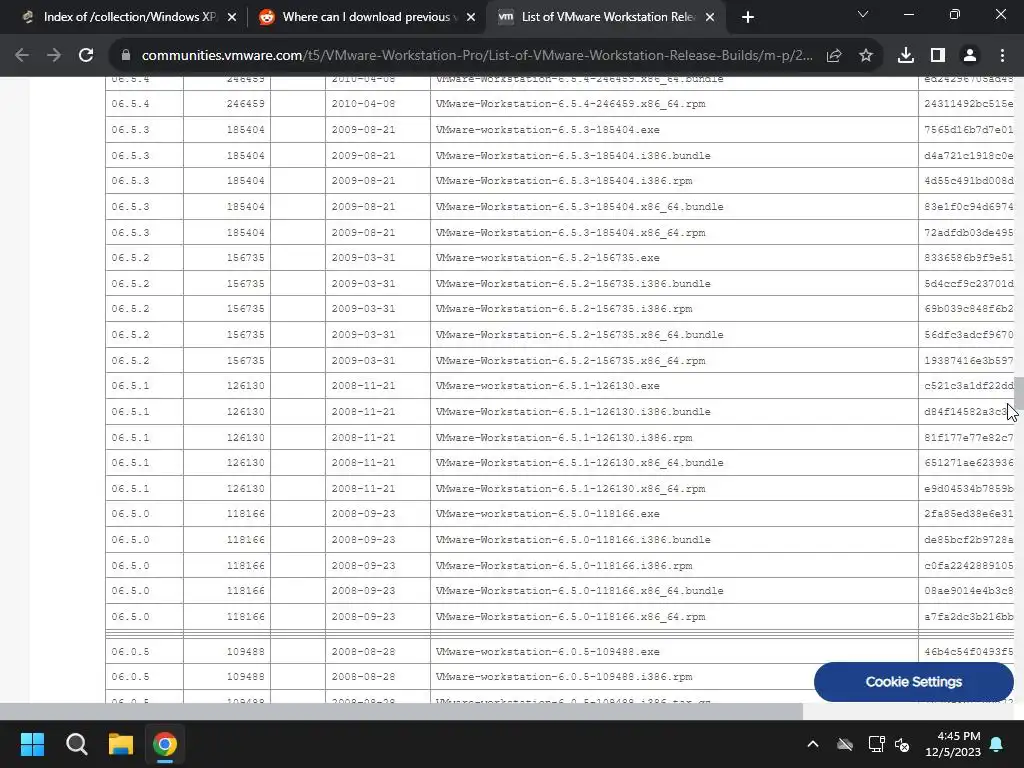Click hash starting 2fa85ed38e6e31
This screenshot has height=768, width=1024.
point(968,514)
